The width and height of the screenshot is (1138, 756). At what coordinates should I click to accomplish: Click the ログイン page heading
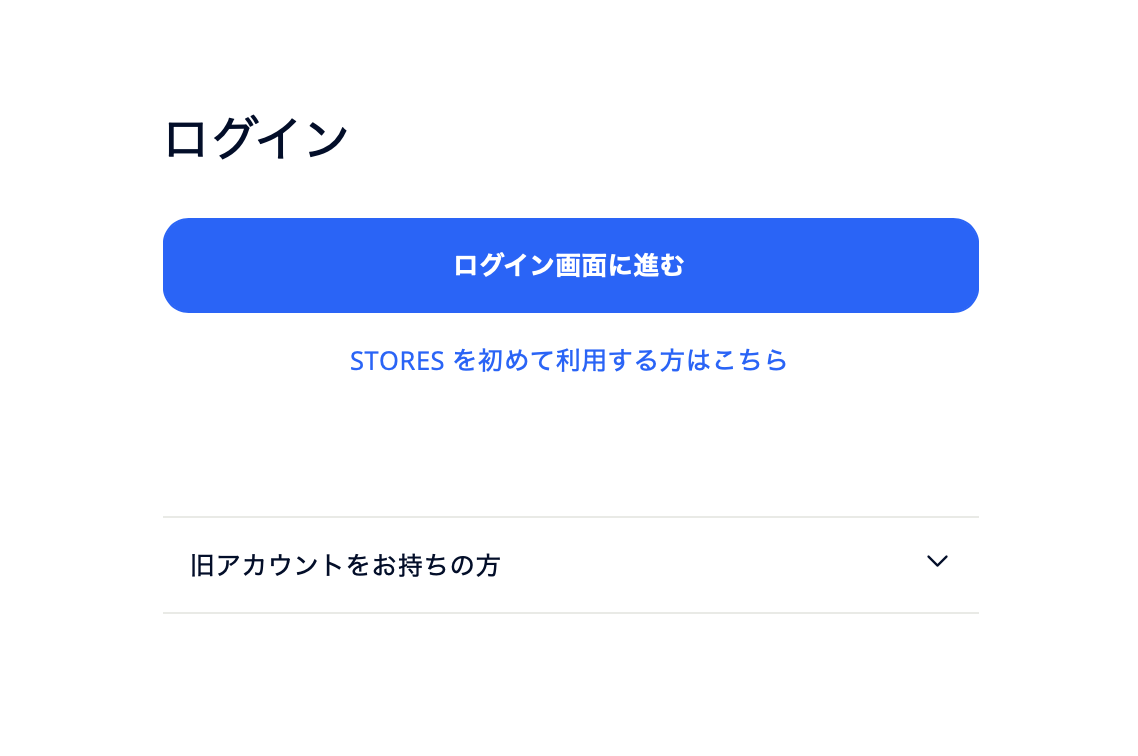[x=256, y=139]
